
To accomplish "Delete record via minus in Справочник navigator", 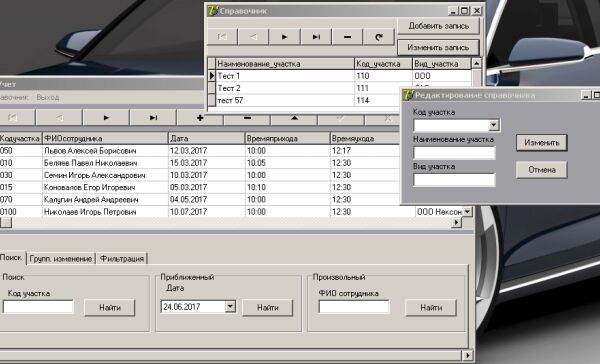I will click(347, 37).
